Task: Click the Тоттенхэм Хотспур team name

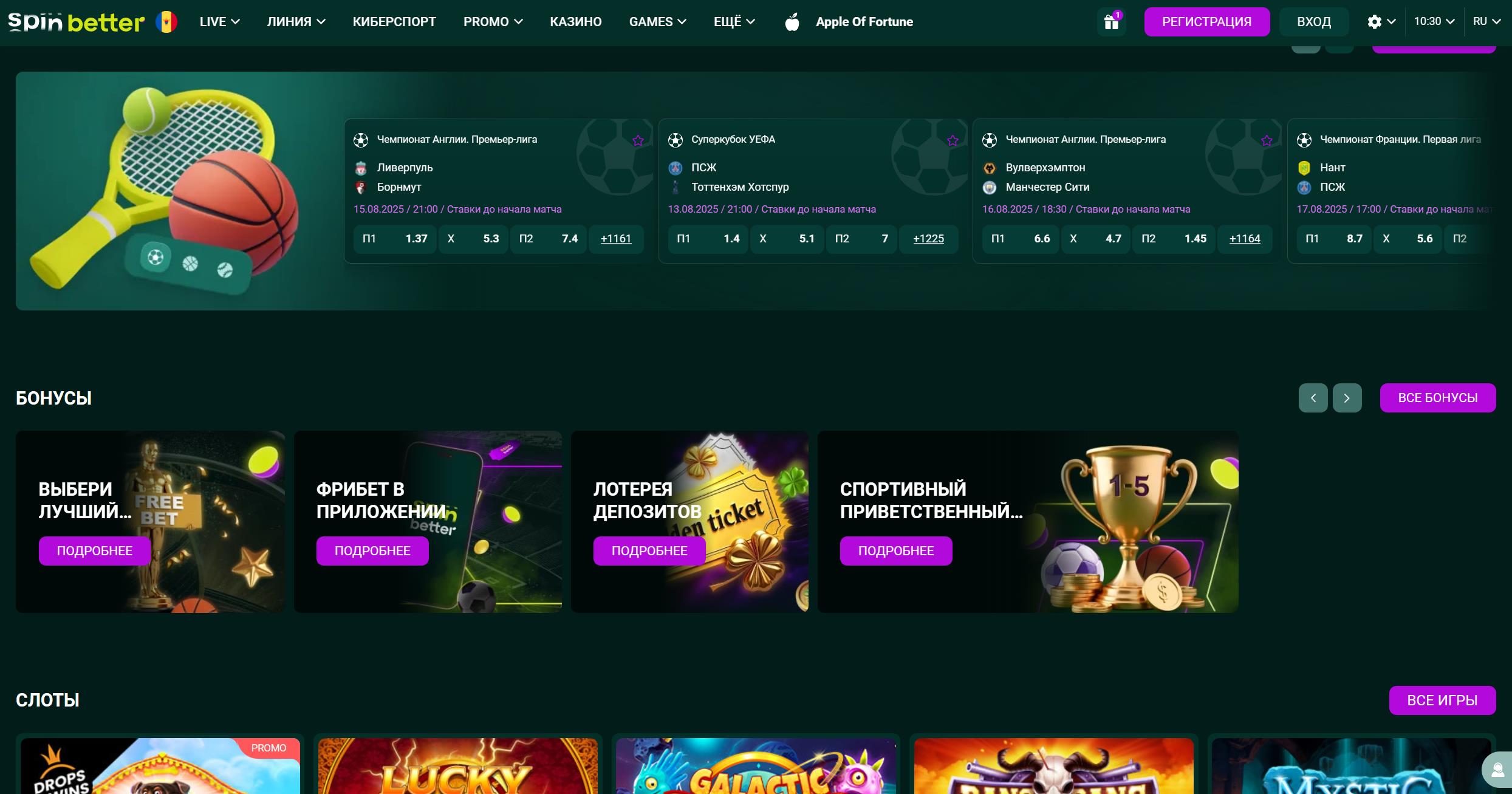Action: [x=740, y=187]
